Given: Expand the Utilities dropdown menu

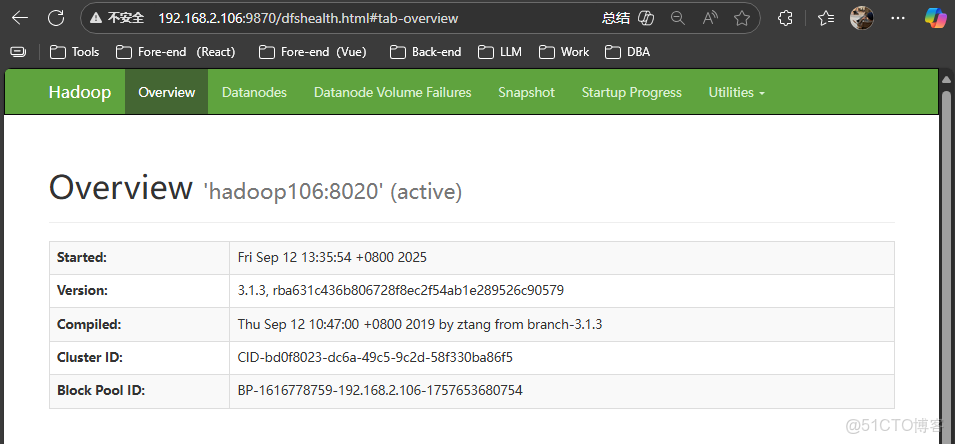Looking at the screenshot, I should (736, 93).
